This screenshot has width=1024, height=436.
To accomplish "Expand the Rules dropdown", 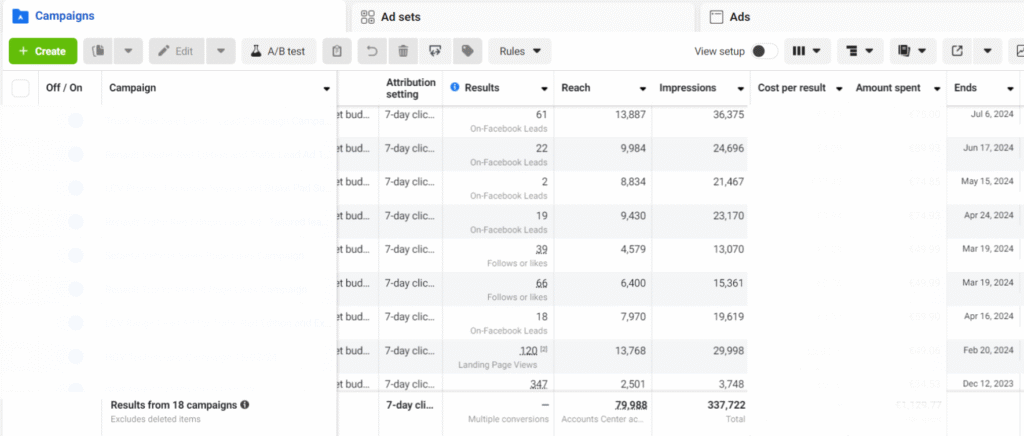I will click(x=520, y=51).
